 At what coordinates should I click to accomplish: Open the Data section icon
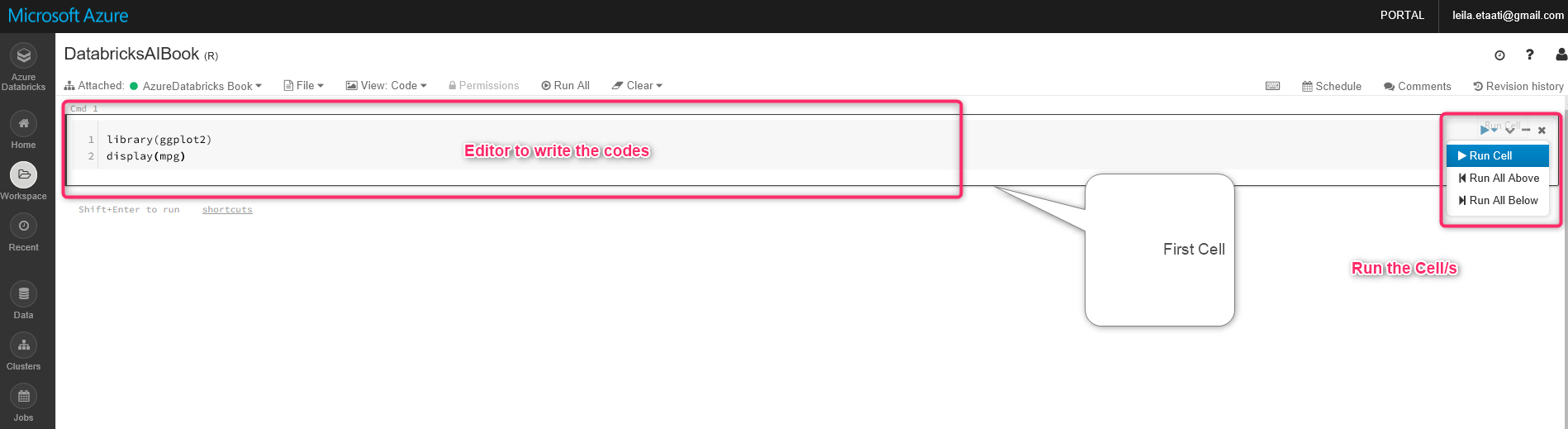coord(23,293)
